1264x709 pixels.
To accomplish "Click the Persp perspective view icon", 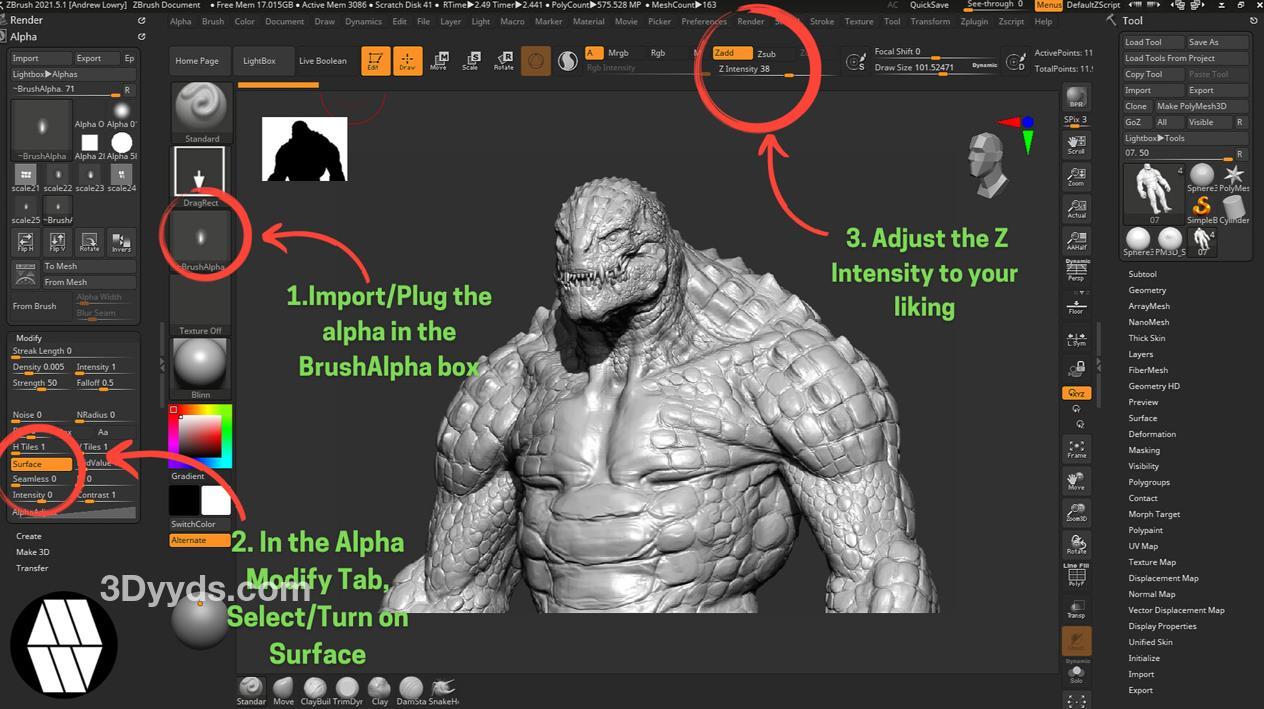I will [x=1076, y=270].
